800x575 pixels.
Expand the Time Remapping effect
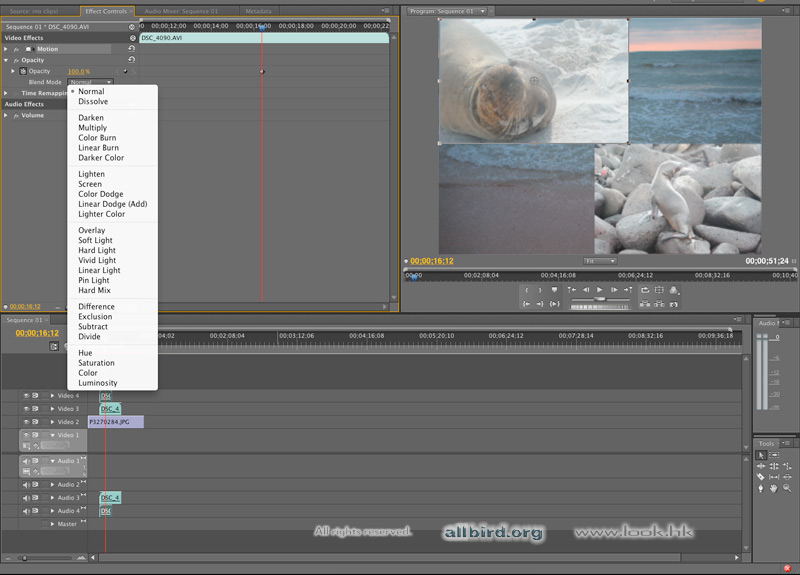click(6, 93)
